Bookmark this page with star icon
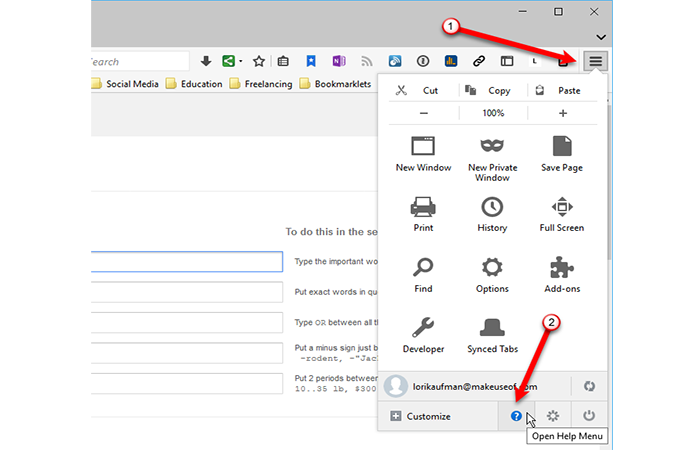Screen dimensions: 700x450 [259, 61]
